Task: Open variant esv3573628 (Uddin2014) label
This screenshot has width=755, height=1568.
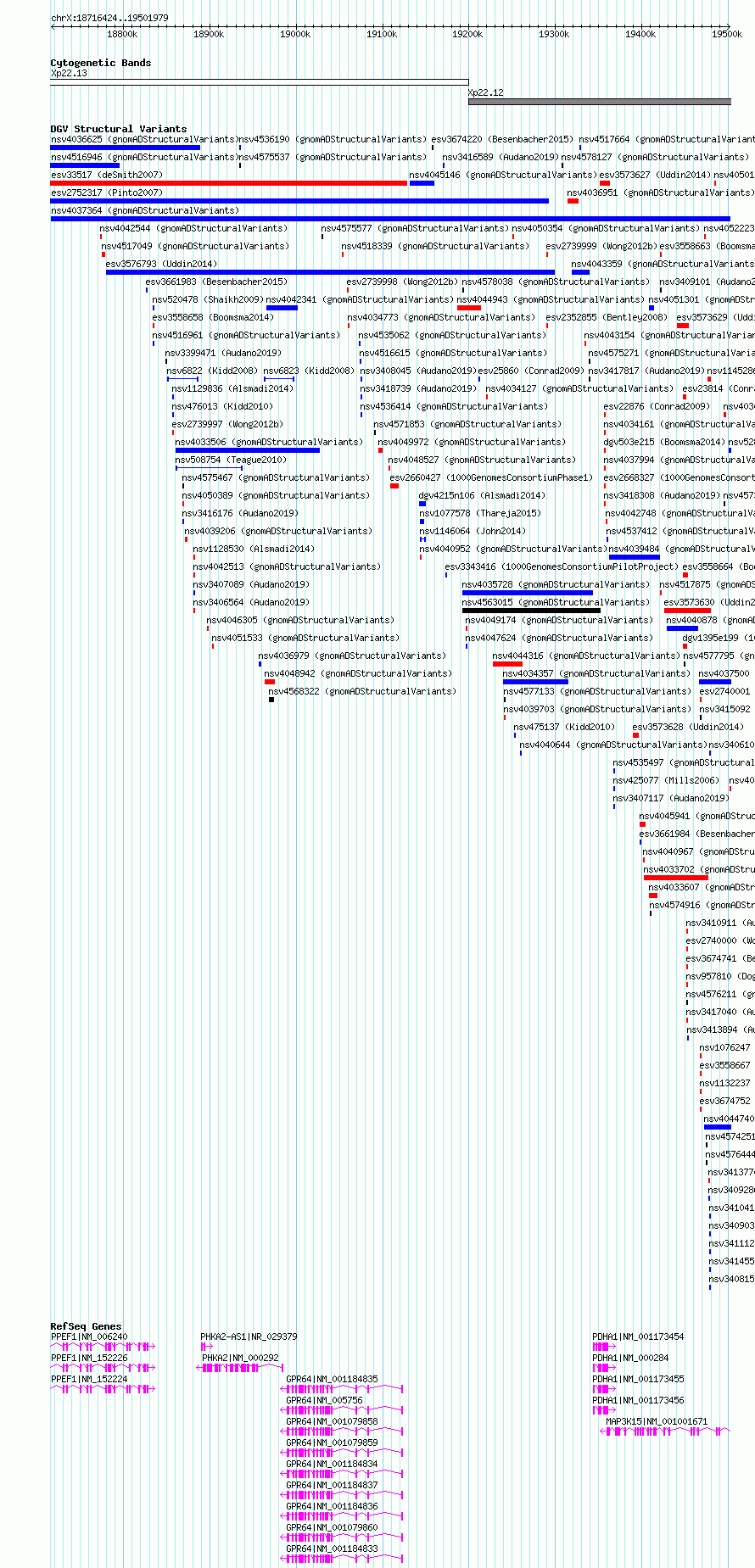Action: [687, 727]
